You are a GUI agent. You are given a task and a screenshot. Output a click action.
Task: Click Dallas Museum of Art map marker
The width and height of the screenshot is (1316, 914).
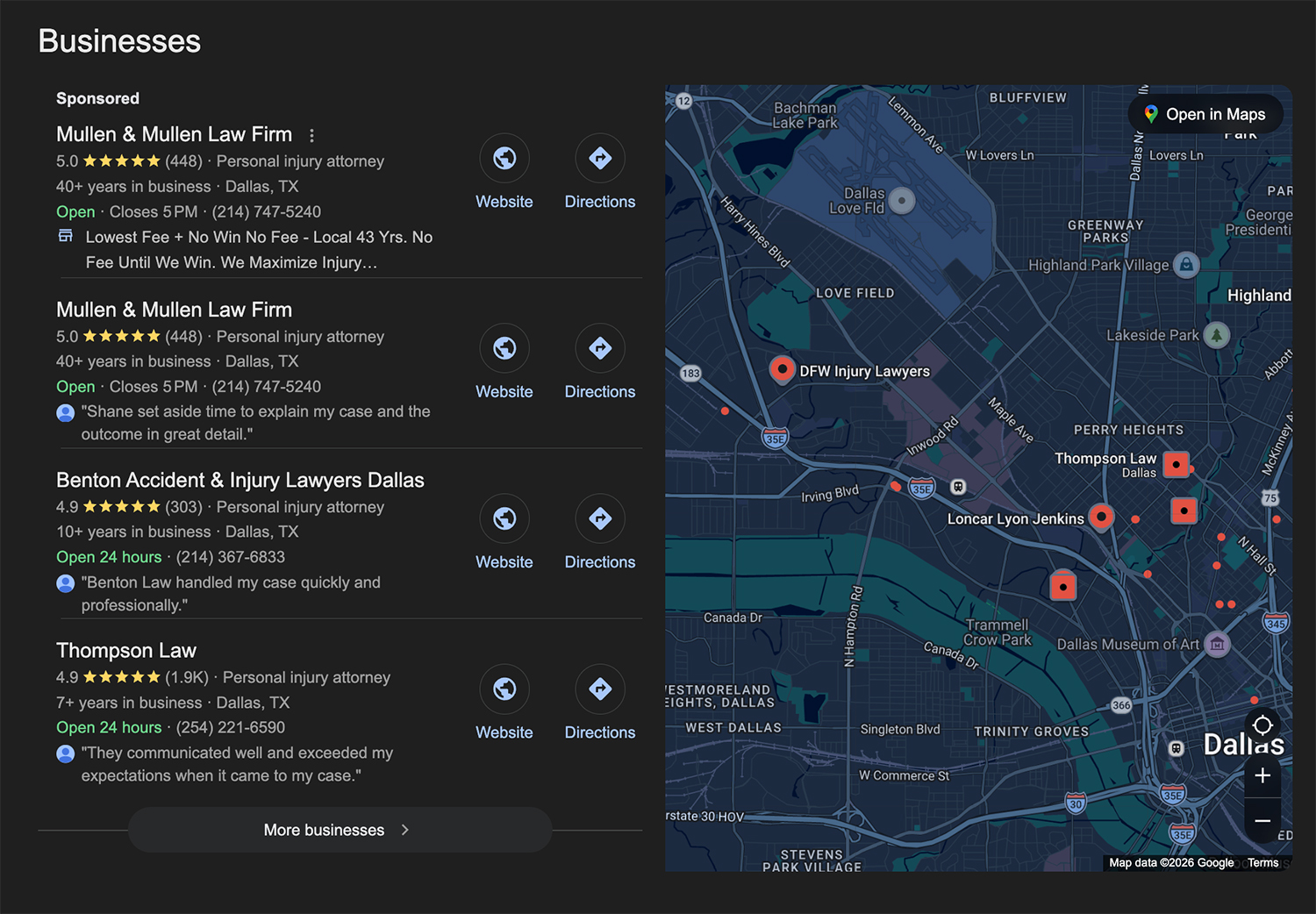[1216, 644]
